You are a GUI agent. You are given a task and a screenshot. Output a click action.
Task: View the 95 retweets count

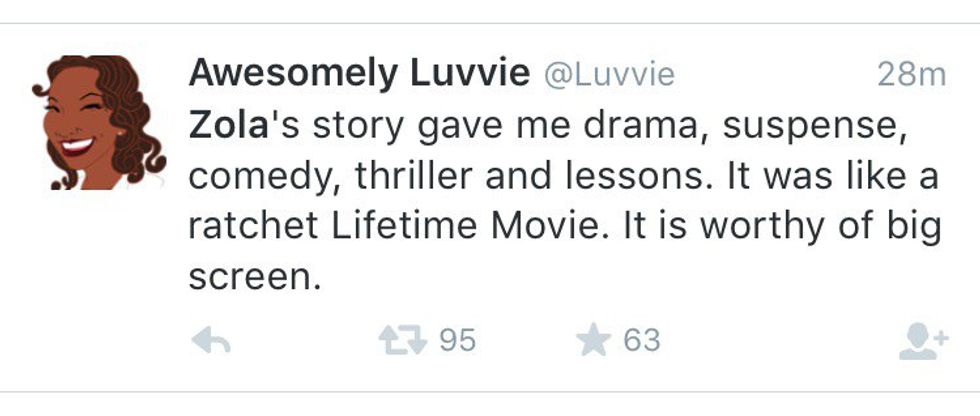point(458,341)
